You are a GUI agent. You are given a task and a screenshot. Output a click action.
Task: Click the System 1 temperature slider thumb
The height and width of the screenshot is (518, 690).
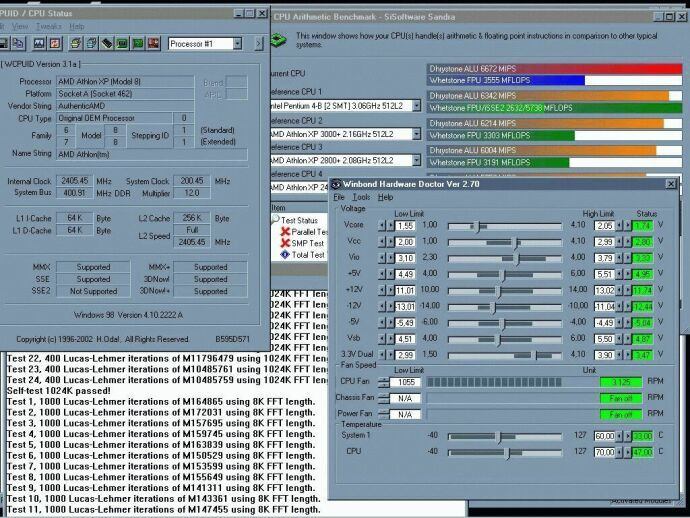click(x=500, y=437)
